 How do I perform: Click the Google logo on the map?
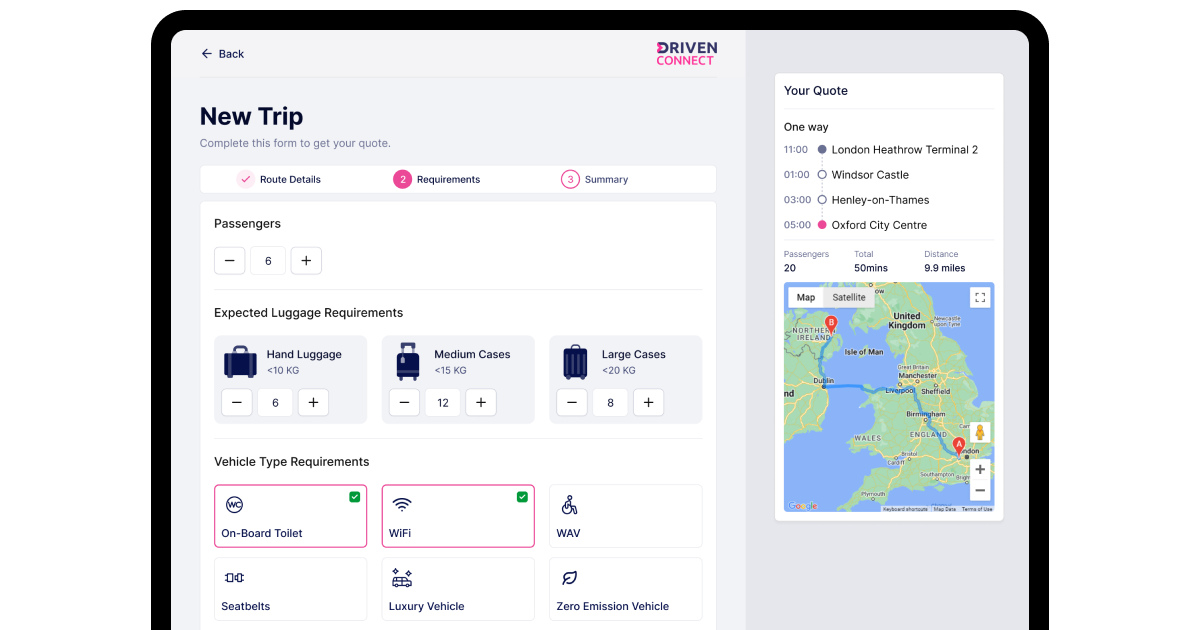802,506
